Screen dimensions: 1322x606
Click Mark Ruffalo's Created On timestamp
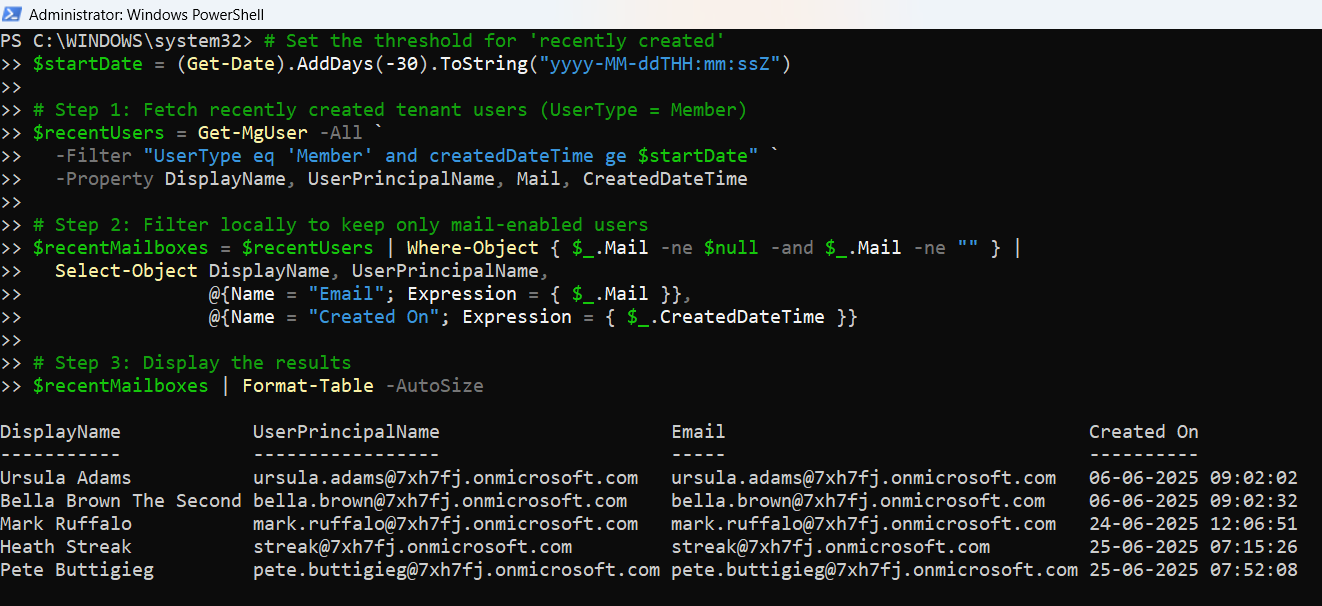pyautogui.click(x=1193, y=524)
